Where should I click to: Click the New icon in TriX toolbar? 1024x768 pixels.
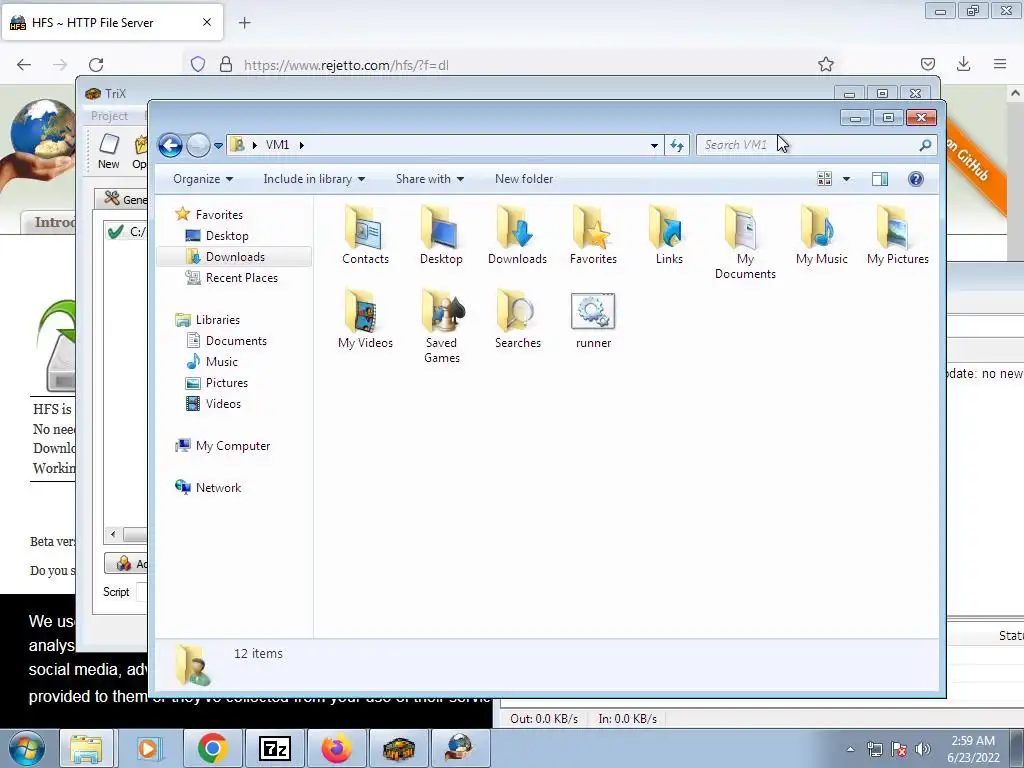108,152
